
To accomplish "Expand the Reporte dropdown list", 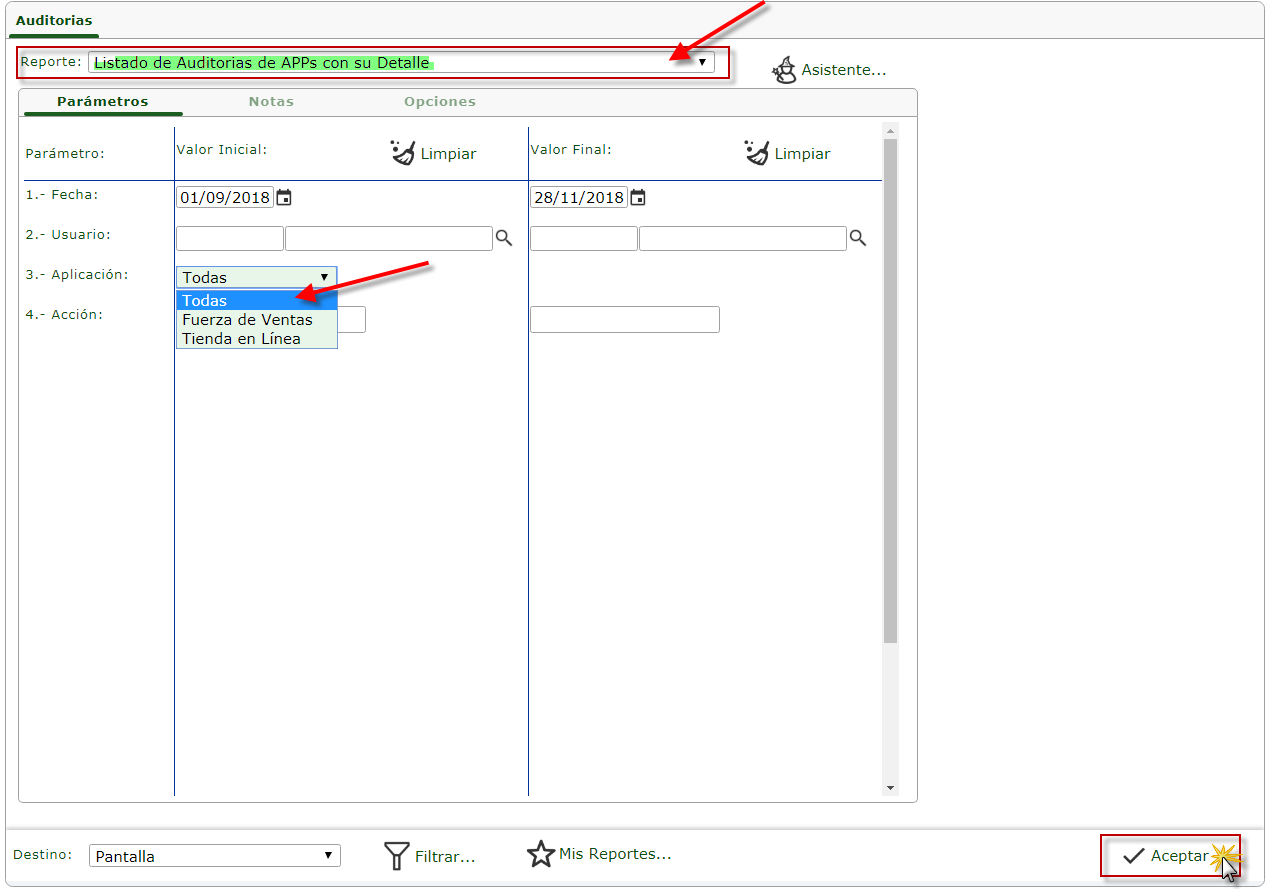I will pos(401,62).
